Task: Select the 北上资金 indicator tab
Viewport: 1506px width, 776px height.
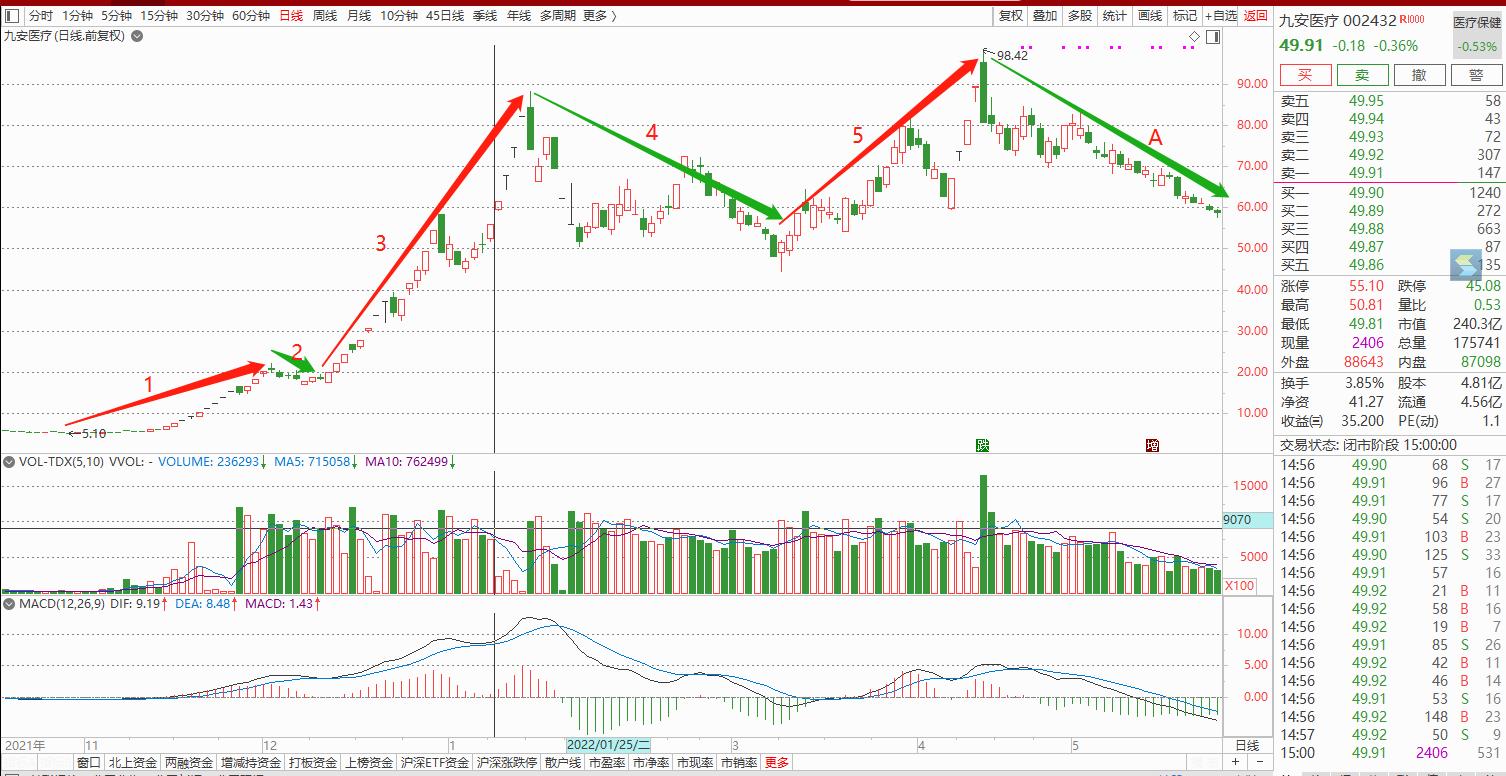Action: tap(133, 762)
